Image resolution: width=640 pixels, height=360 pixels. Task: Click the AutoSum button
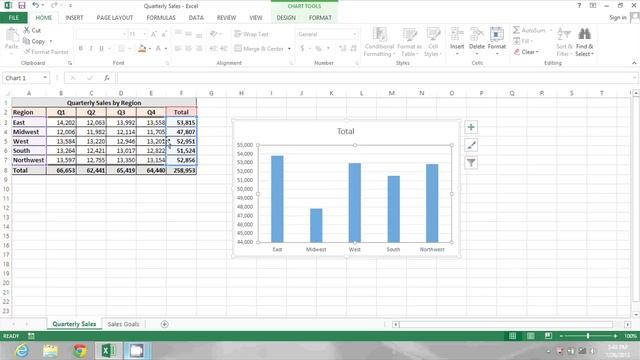click(529, 30)
